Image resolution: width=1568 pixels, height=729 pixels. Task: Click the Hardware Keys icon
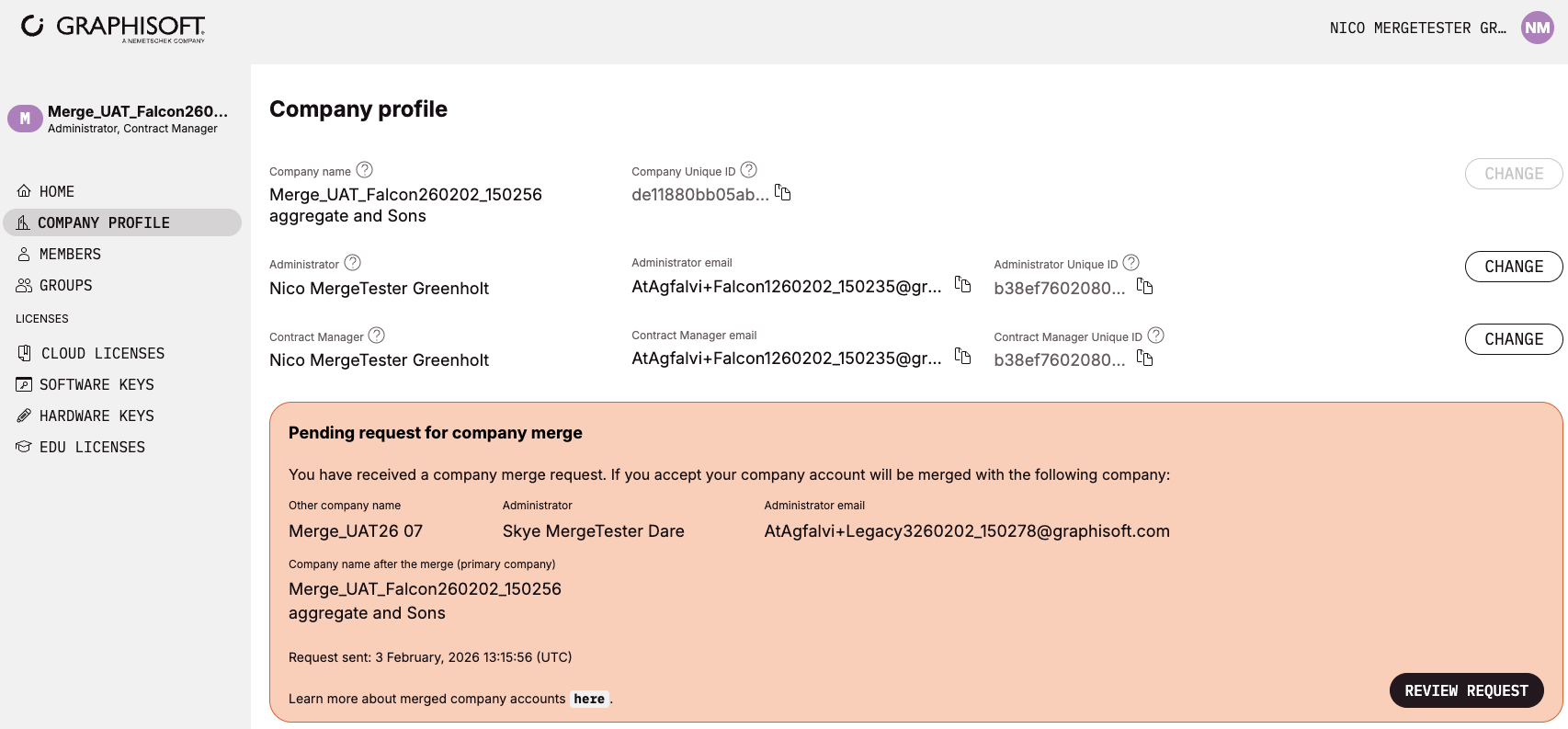coord(24,416)
